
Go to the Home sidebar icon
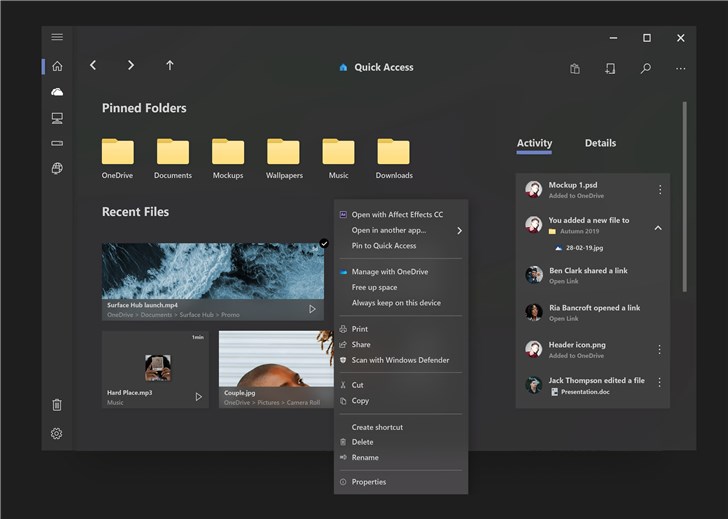57,66
